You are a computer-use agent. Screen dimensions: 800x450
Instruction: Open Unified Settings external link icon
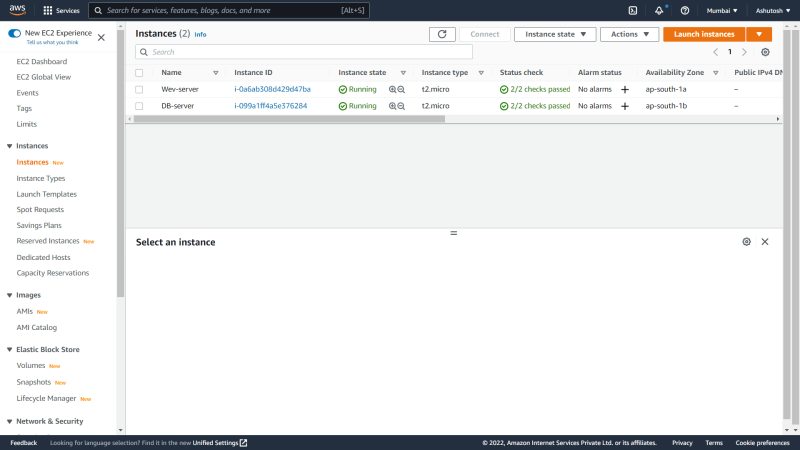[244, 443]
